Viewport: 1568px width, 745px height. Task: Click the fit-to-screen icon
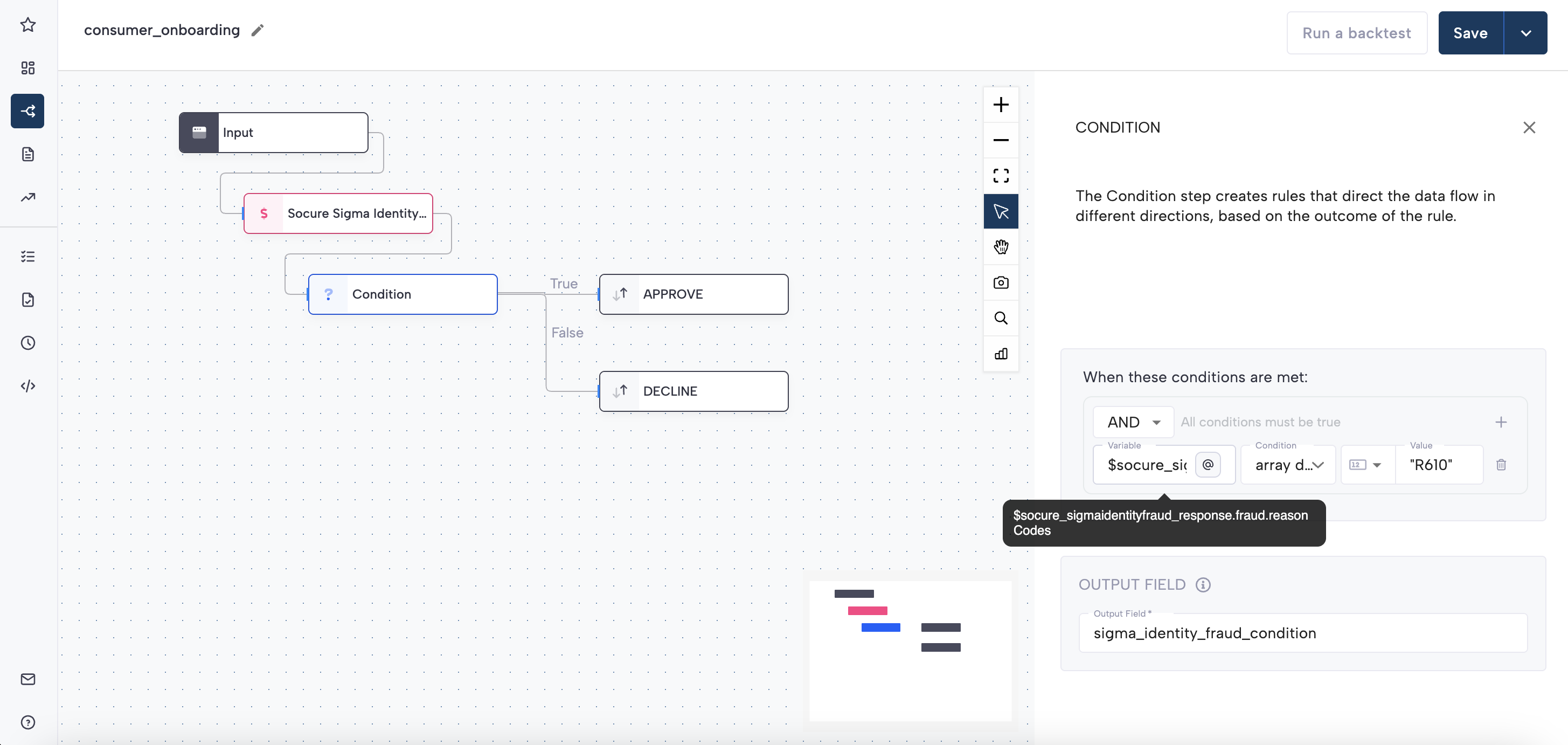(1001, 176)
